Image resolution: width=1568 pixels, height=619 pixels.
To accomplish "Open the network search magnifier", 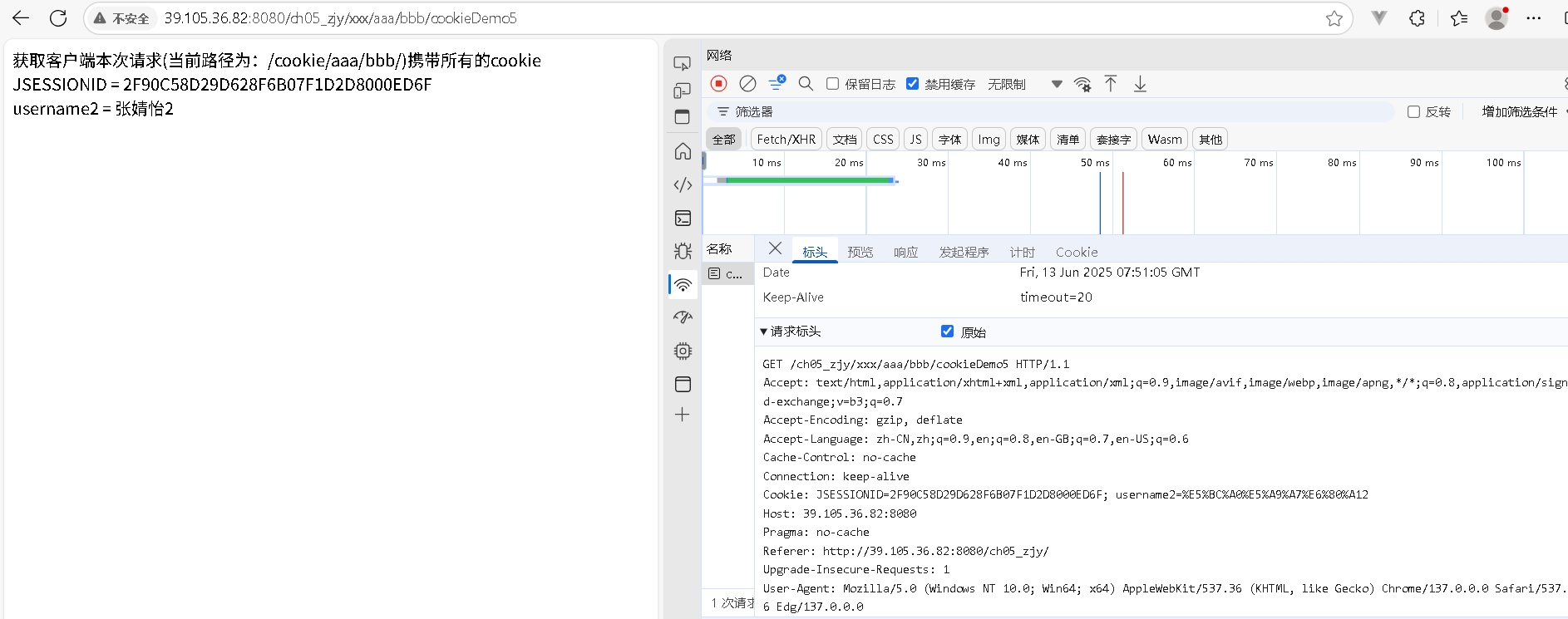I will point(806,84).
